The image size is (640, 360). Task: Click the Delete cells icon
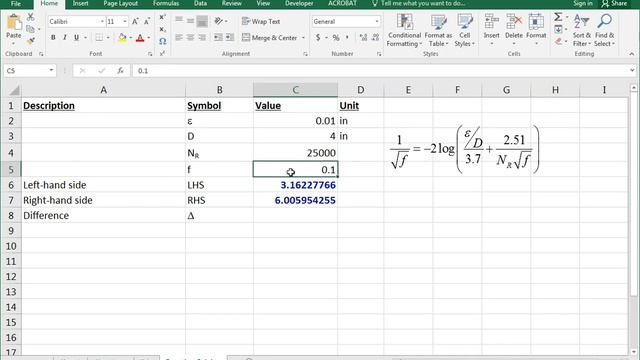(x=514, y=21)
